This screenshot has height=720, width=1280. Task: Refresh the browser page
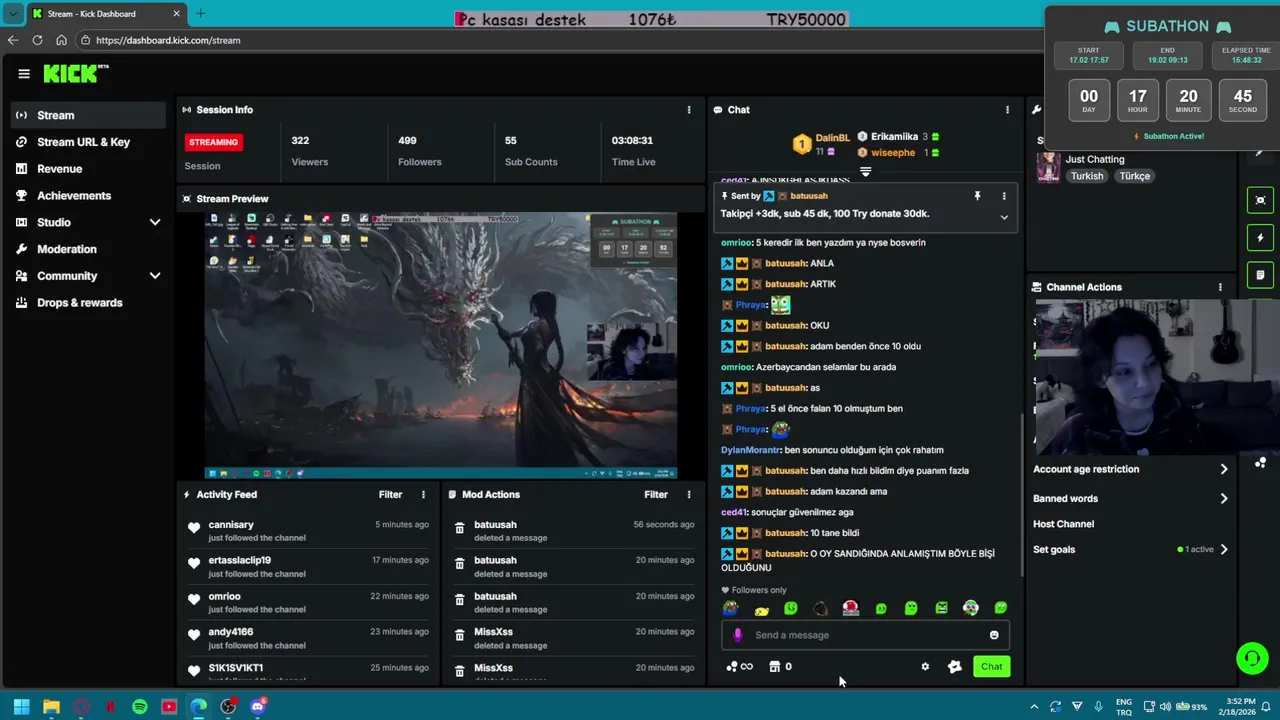[37, 40]
